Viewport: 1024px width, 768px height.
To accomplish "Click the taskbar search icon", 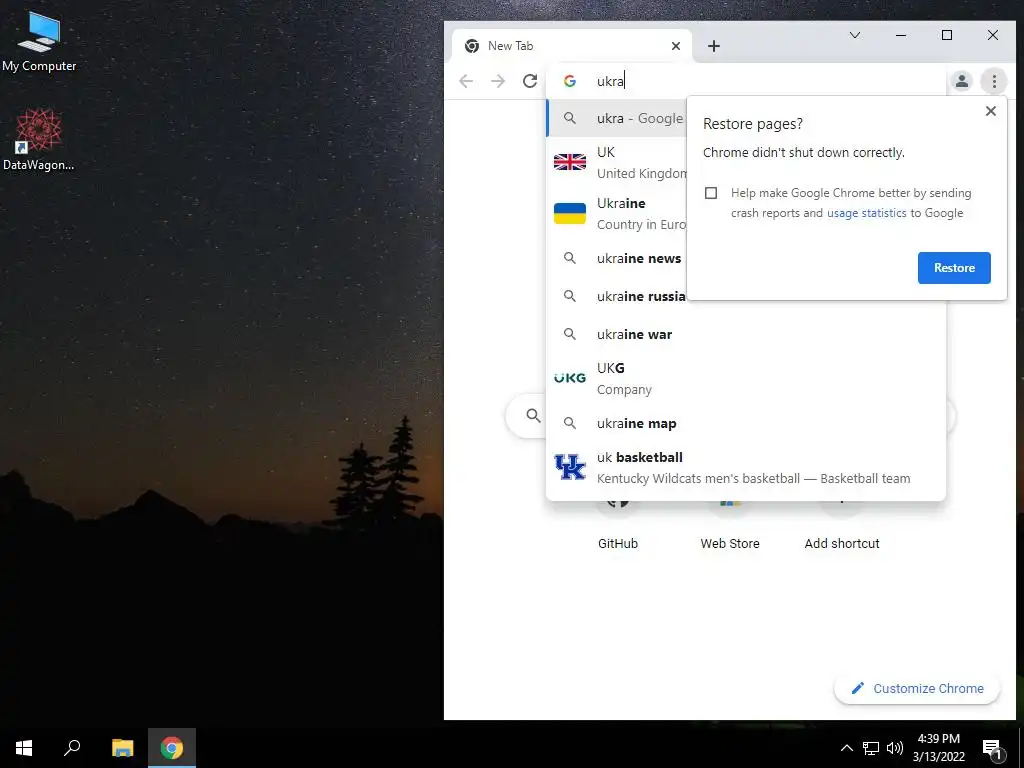I will (x=72, y=748).
